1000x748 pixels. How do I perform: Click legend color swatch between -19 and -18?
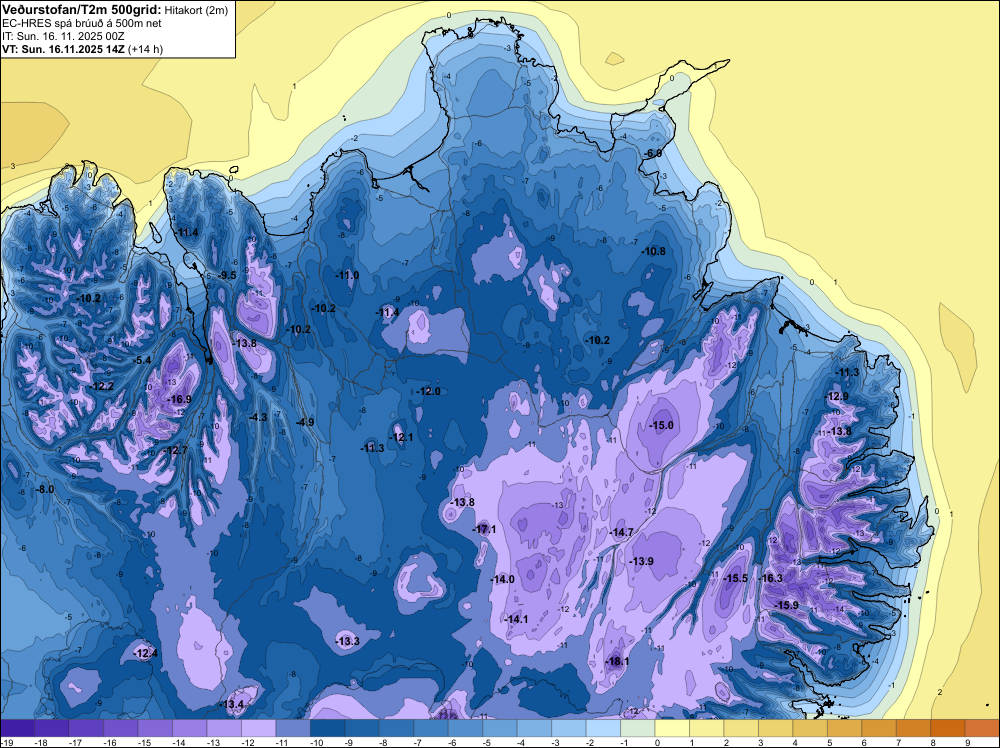17,728
